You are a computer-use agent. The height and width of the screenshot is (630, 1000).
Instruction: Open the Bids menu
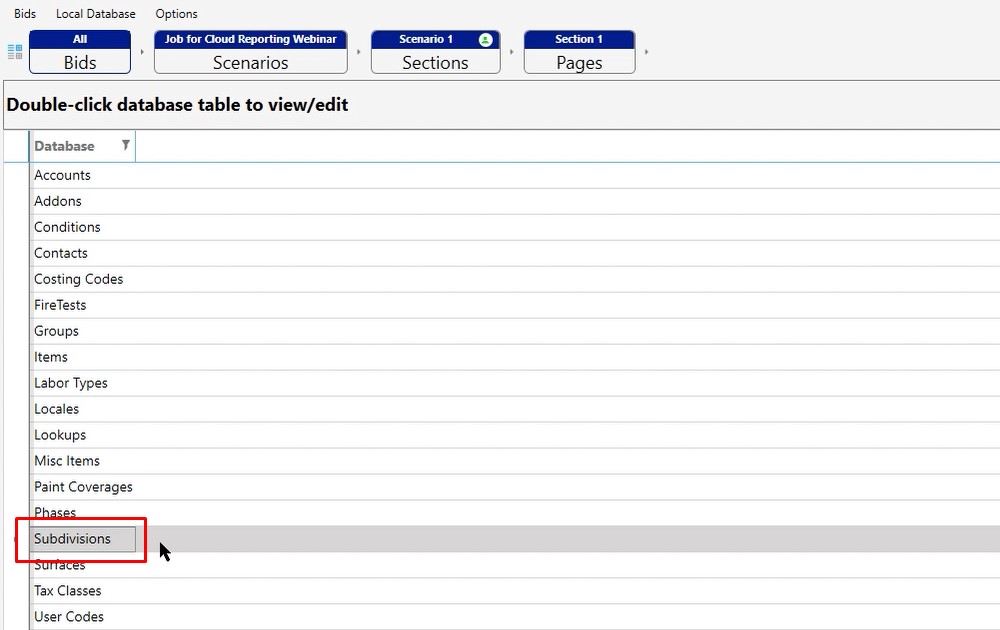[x=25, y=14]
